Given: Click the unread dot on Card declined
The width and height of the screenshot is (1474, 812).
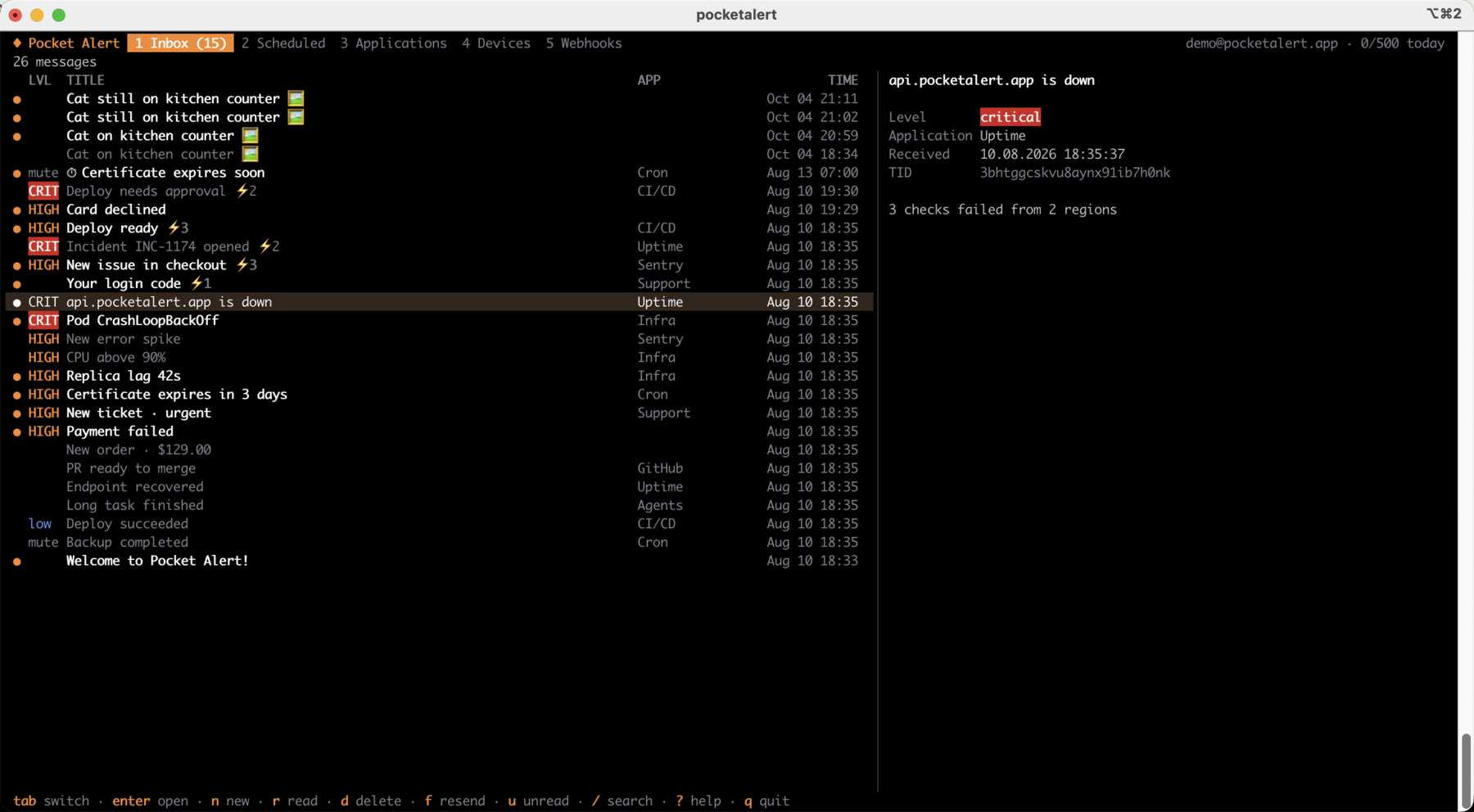Looking at the screenshot, I should tap(17, 210).
